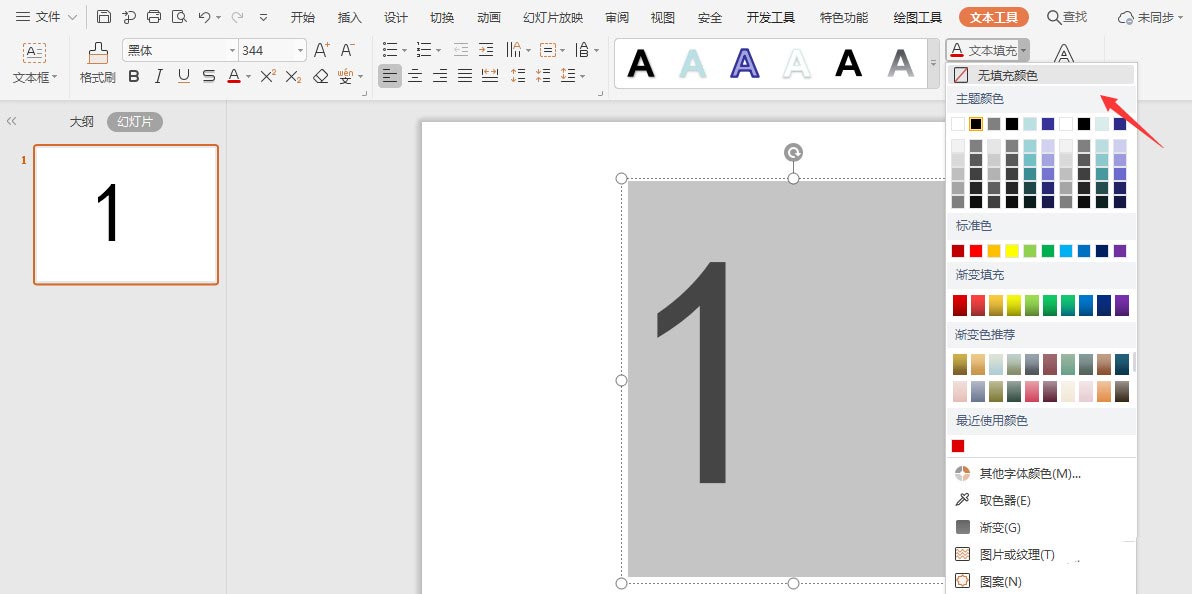
Task: Open 其他字体颜色(M) more colors option
Action: tap(1029, 473)
